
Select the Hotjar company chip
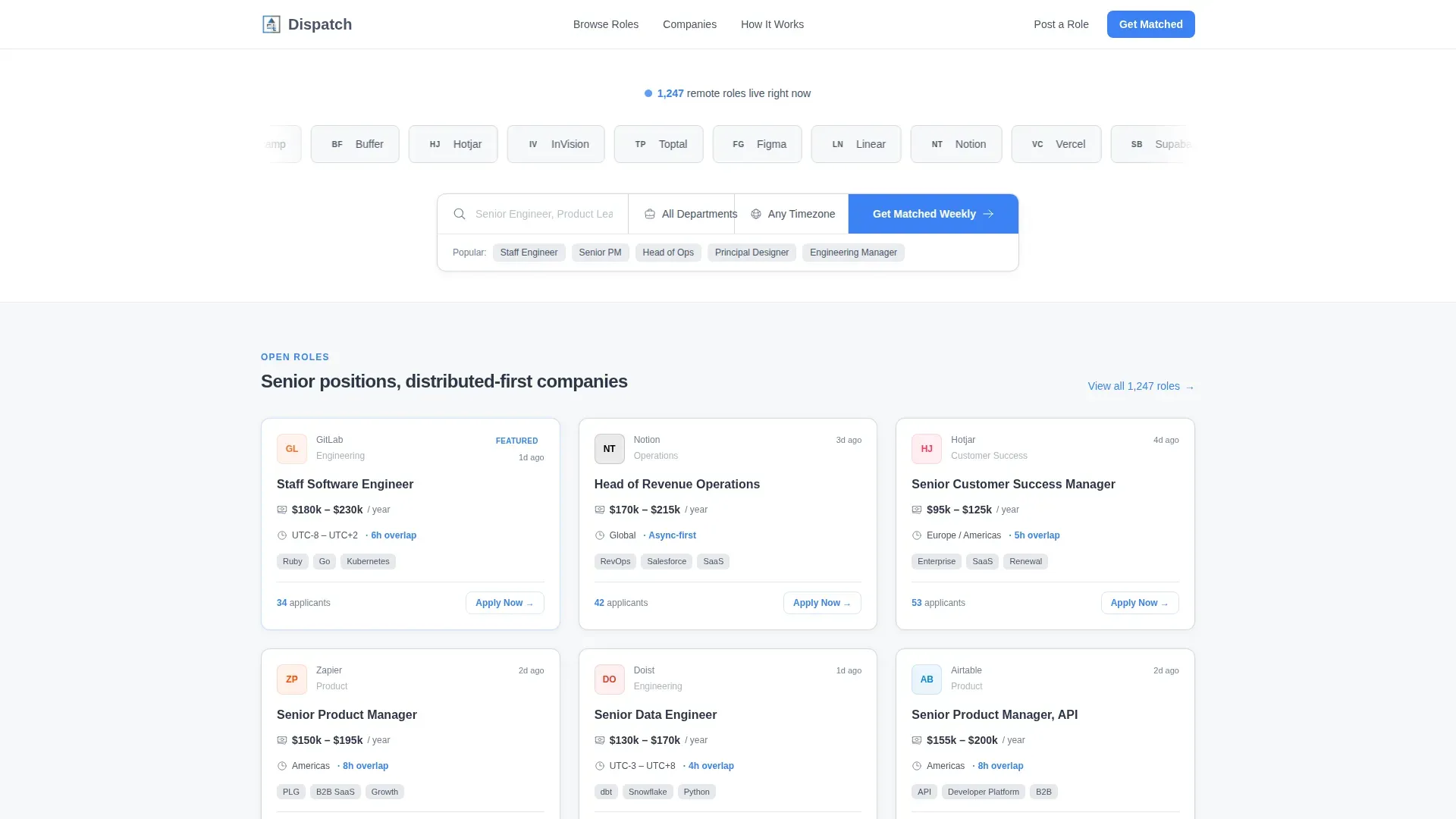(453, 144)
